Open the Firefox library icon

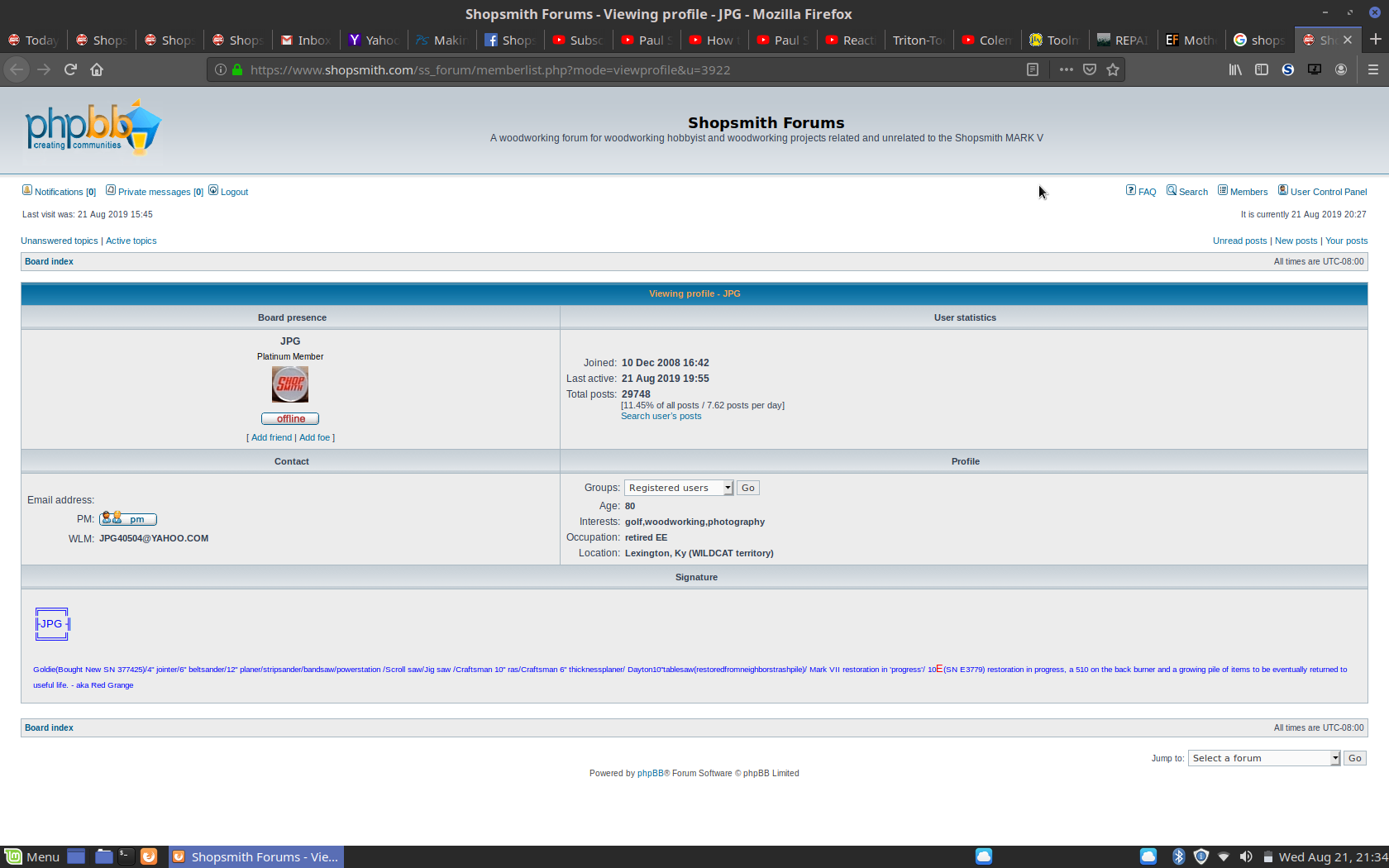coord(1235,69)
